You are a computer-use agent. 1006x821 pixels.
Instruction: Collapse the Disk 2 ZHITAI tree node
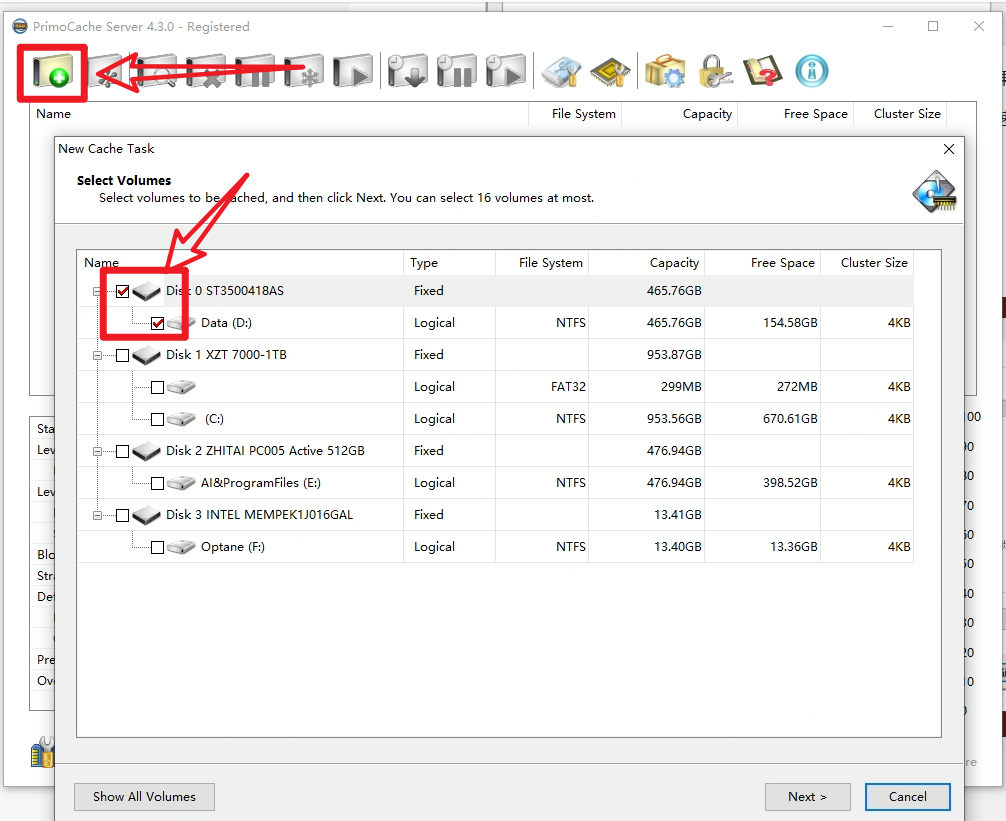pos(98,451)
